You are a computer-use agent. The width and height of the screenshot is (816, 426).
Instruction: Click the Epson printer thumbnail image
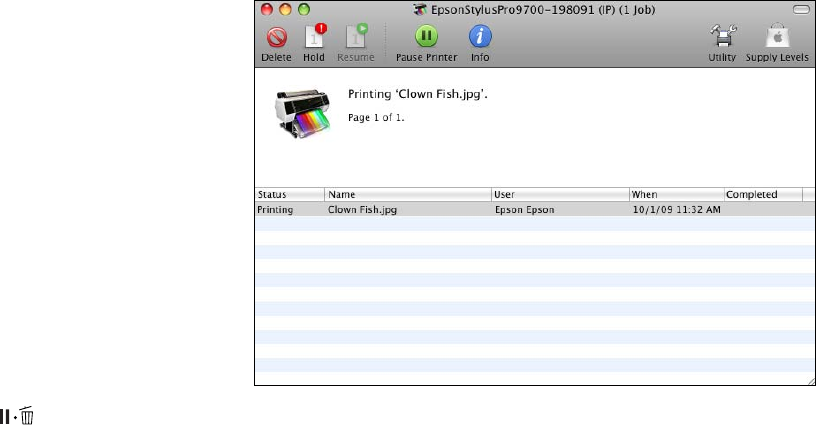(303, 113)
